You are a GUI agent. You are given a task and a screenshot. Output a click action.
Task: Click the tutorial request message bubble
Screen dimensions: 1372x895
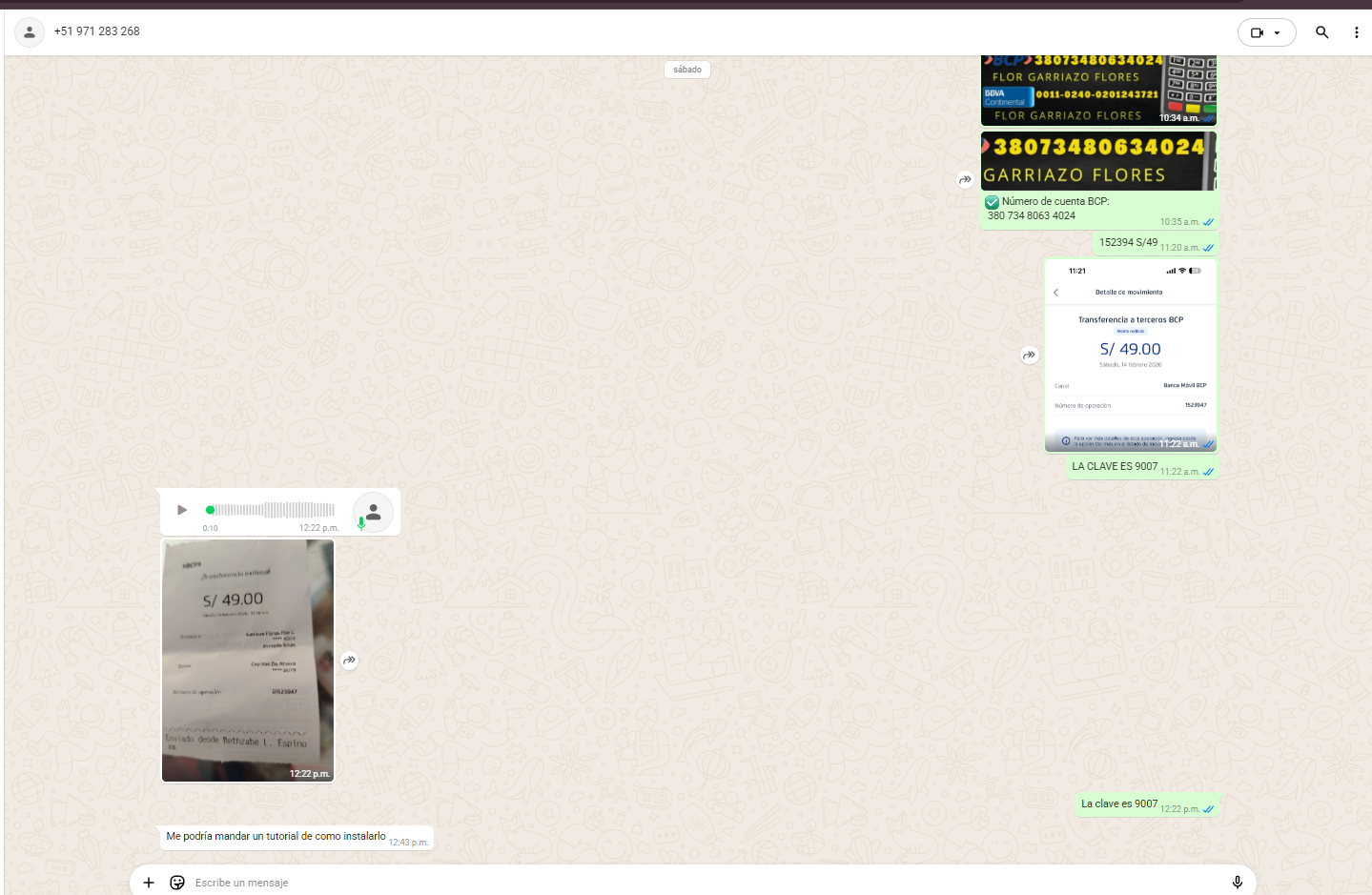pos(276,837)
